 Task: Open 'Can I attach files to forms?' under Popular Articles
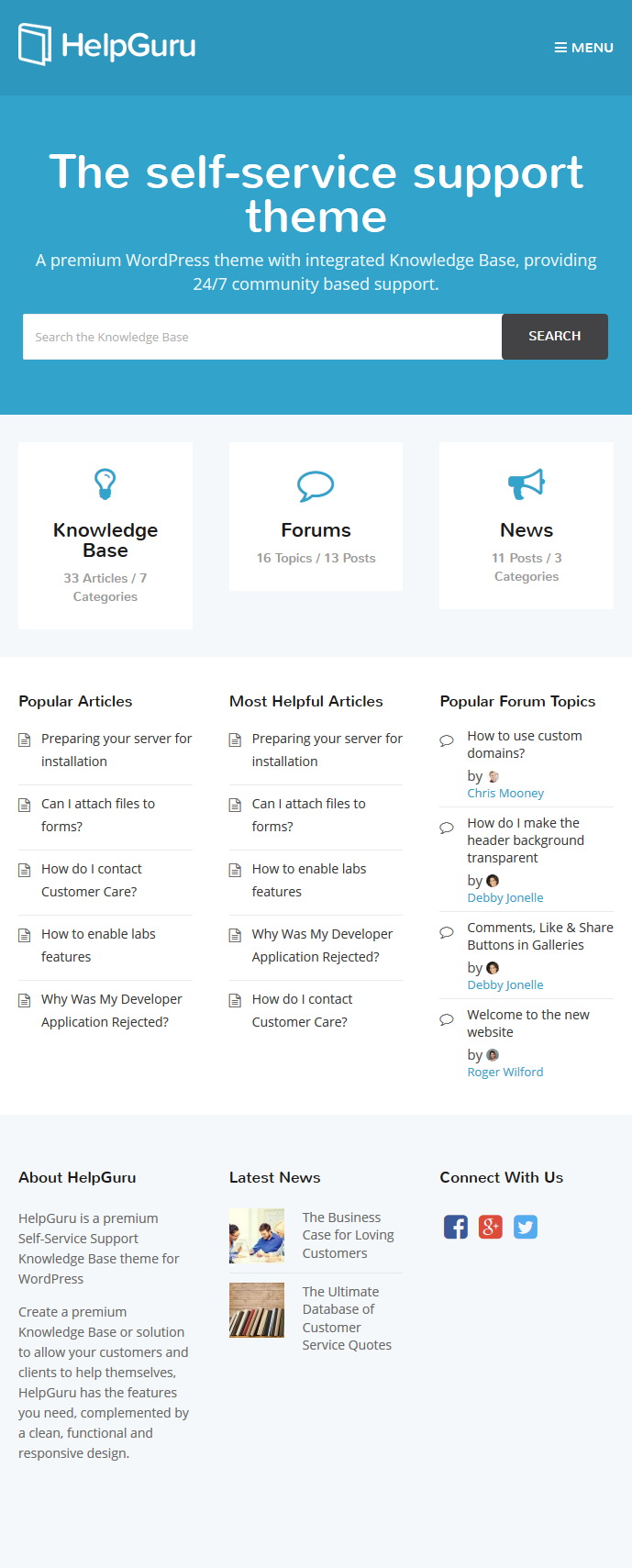(98, 815)
